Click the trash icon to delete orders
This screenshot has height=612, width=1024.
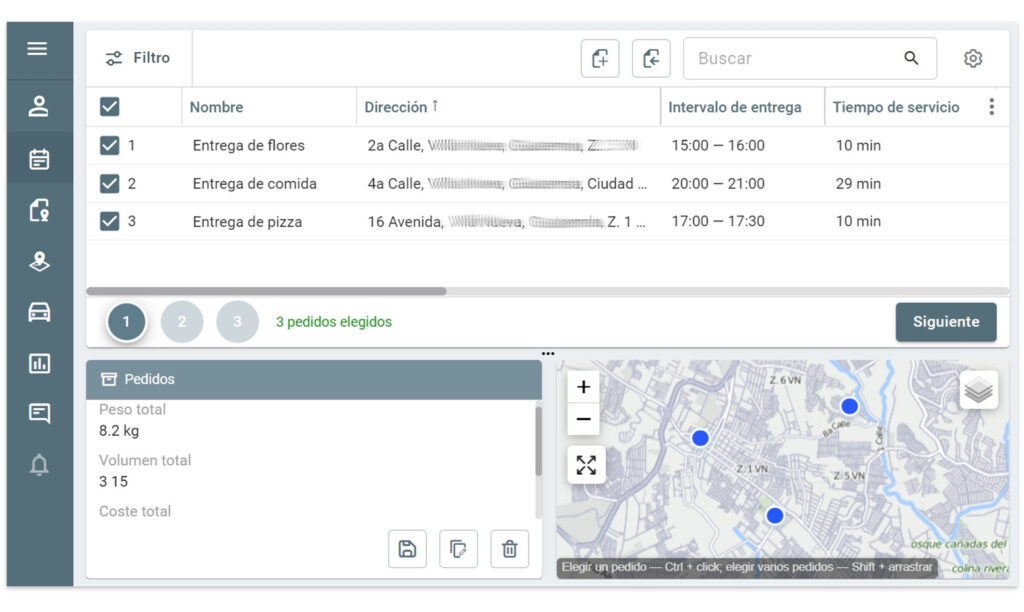(509, 549)
